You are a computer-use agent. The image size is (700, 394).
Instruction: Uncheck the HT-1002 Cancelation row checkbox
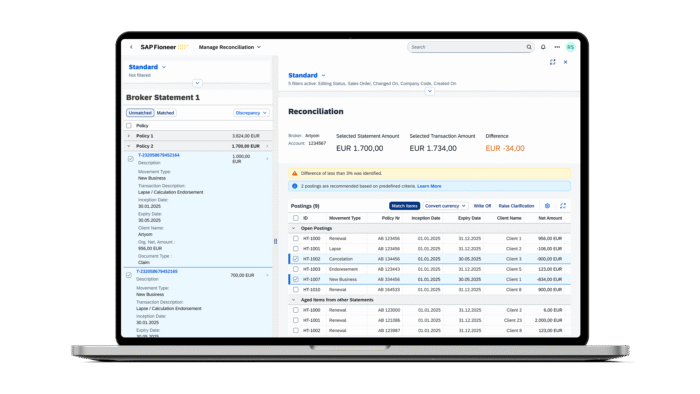tap(296, 259)
